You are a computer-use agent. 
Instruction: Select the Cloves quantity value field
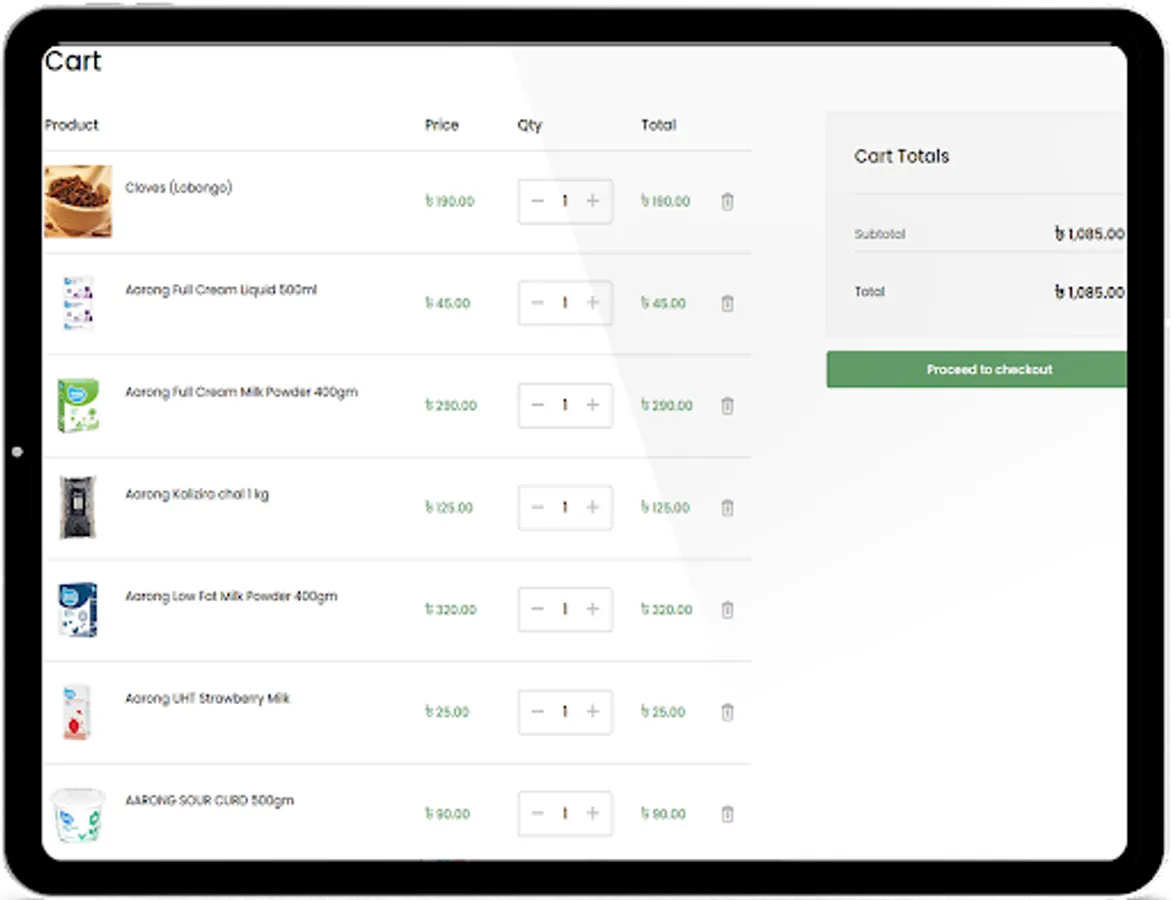click(565, 200)
